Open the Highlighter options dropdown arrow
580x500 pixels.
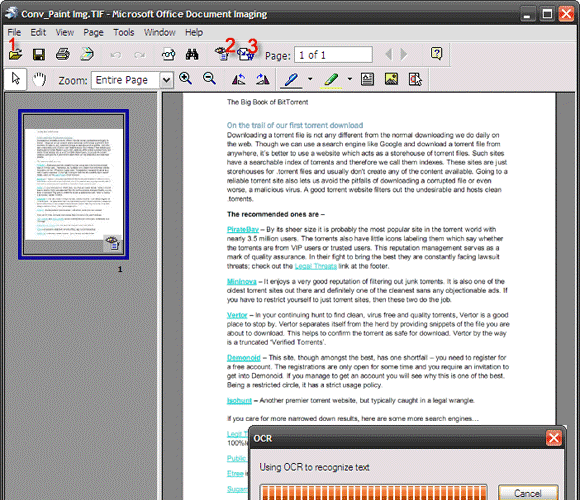350,79
